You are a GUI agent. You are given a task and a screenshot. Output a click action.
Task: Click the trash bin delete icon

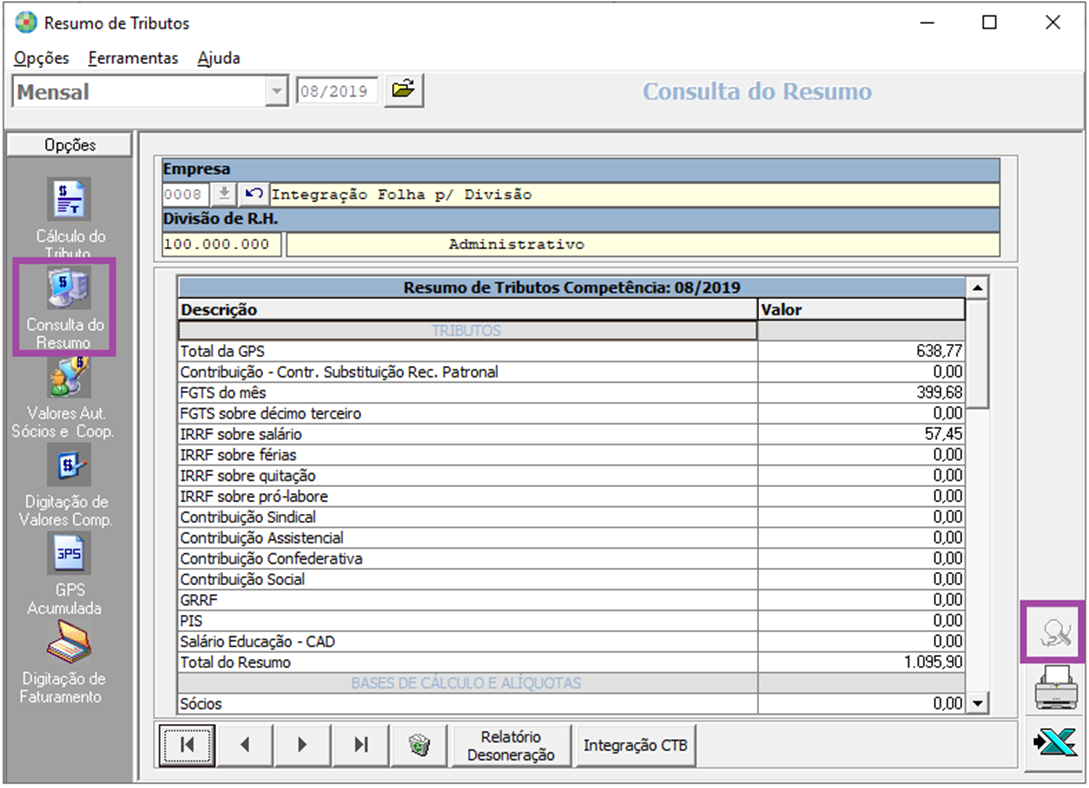[x=419, y=745]
